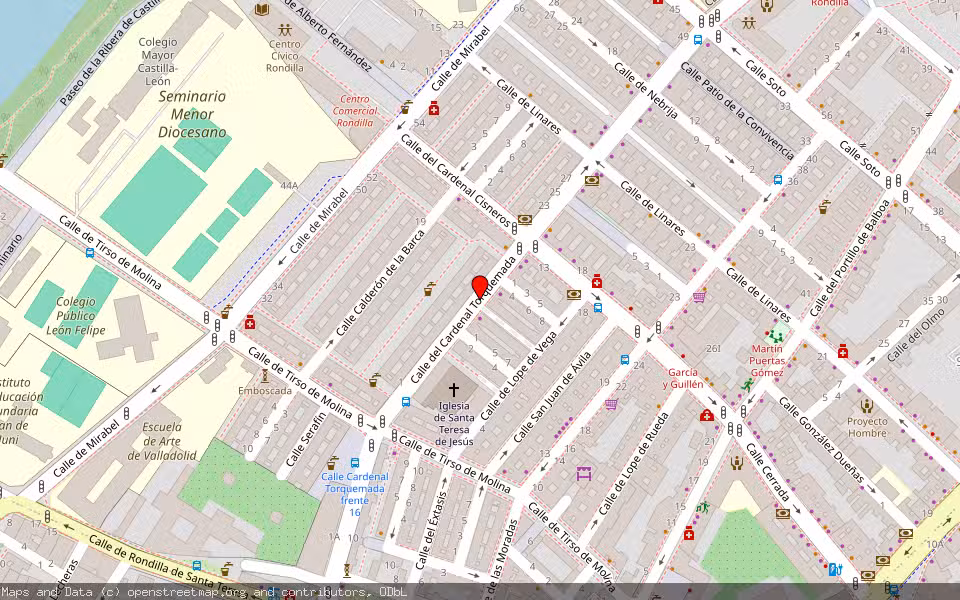
Task: Select the Proyecto Hombre facility icon
Action: (865, 406)
